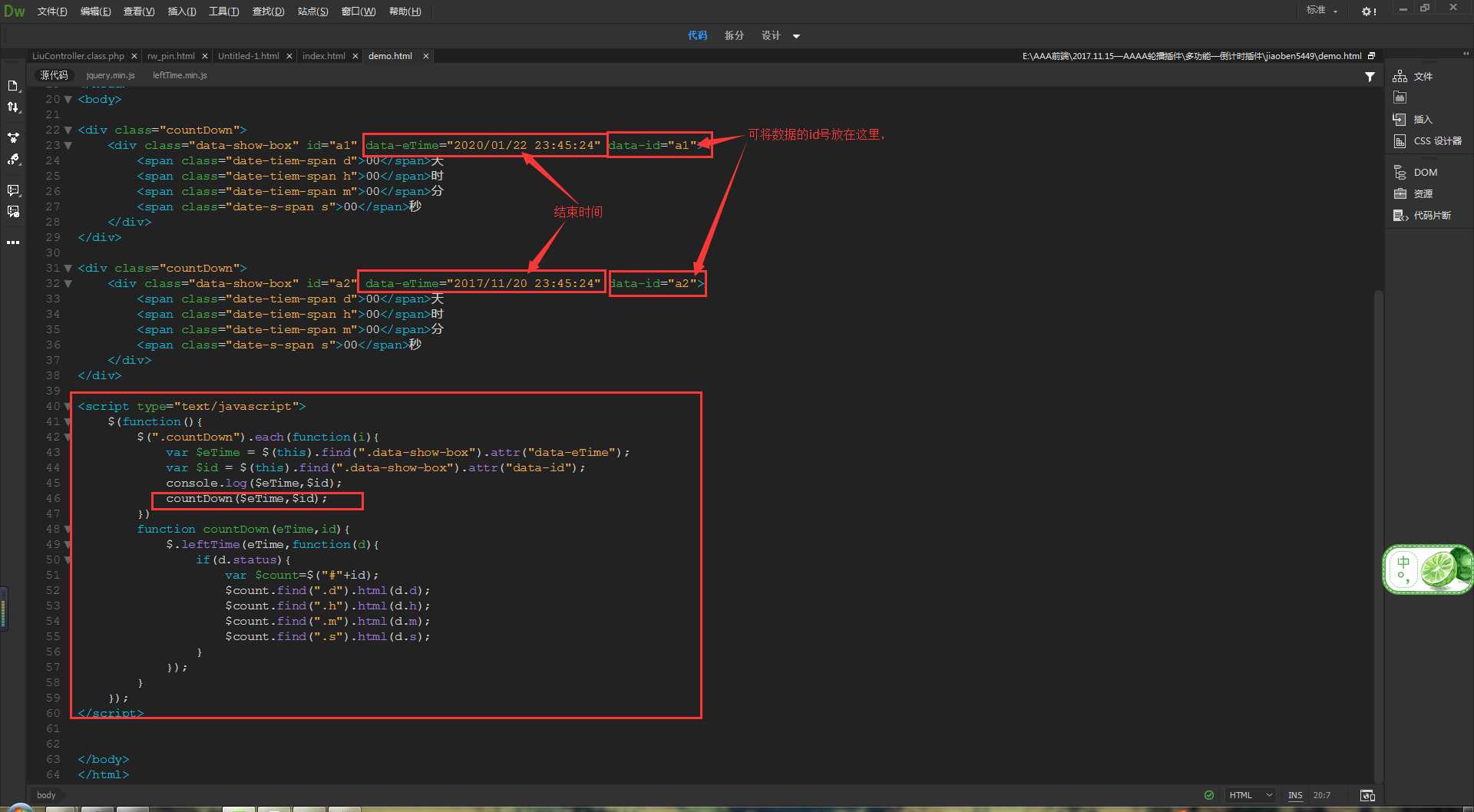Switch to 代码 code view
Image resolution: width=1474 pixels, height=812 pixels.
(x=697, y=36)
